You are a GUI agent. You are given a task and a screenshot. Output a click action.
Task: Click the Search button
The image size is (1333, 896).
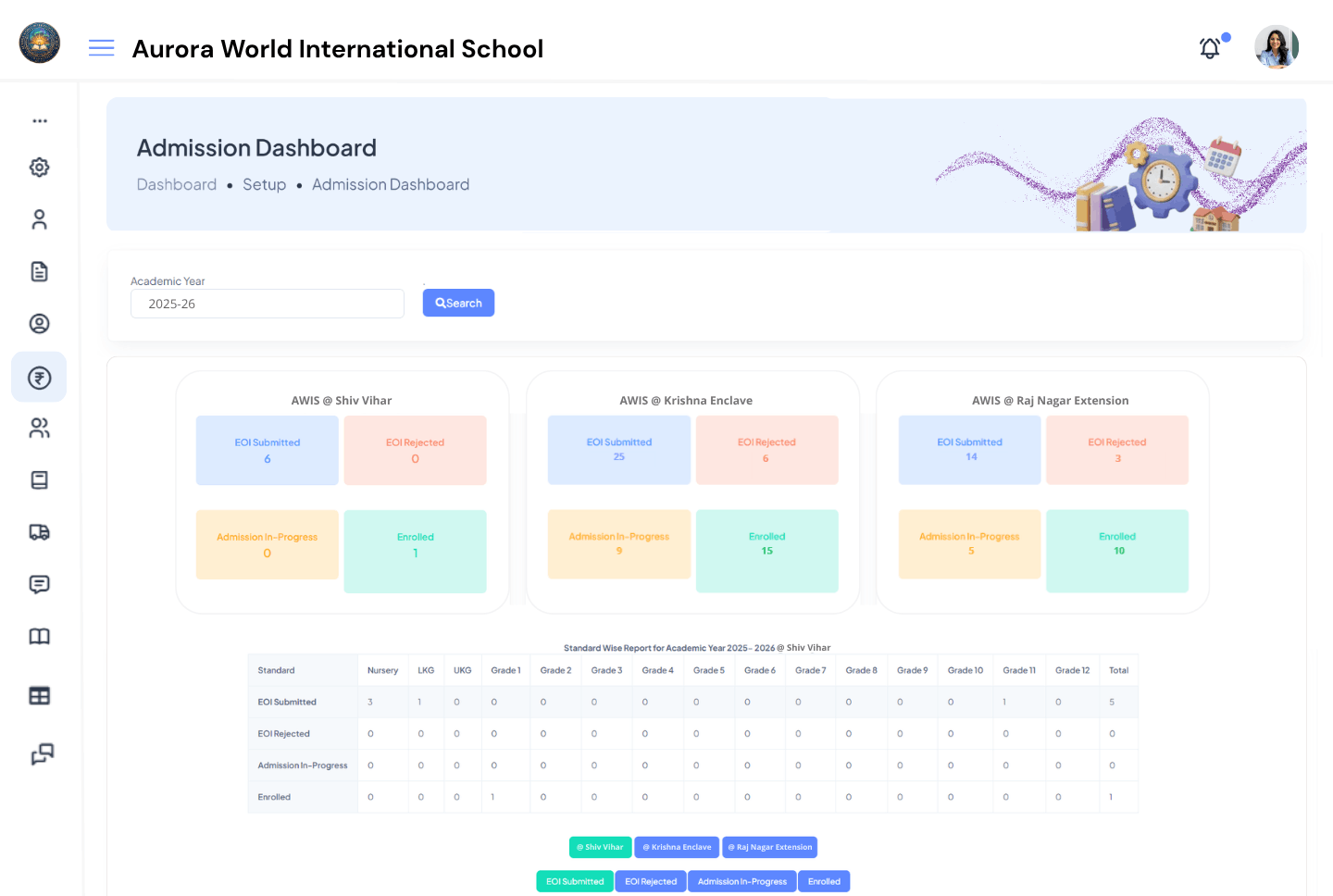(x=458, y=303)
